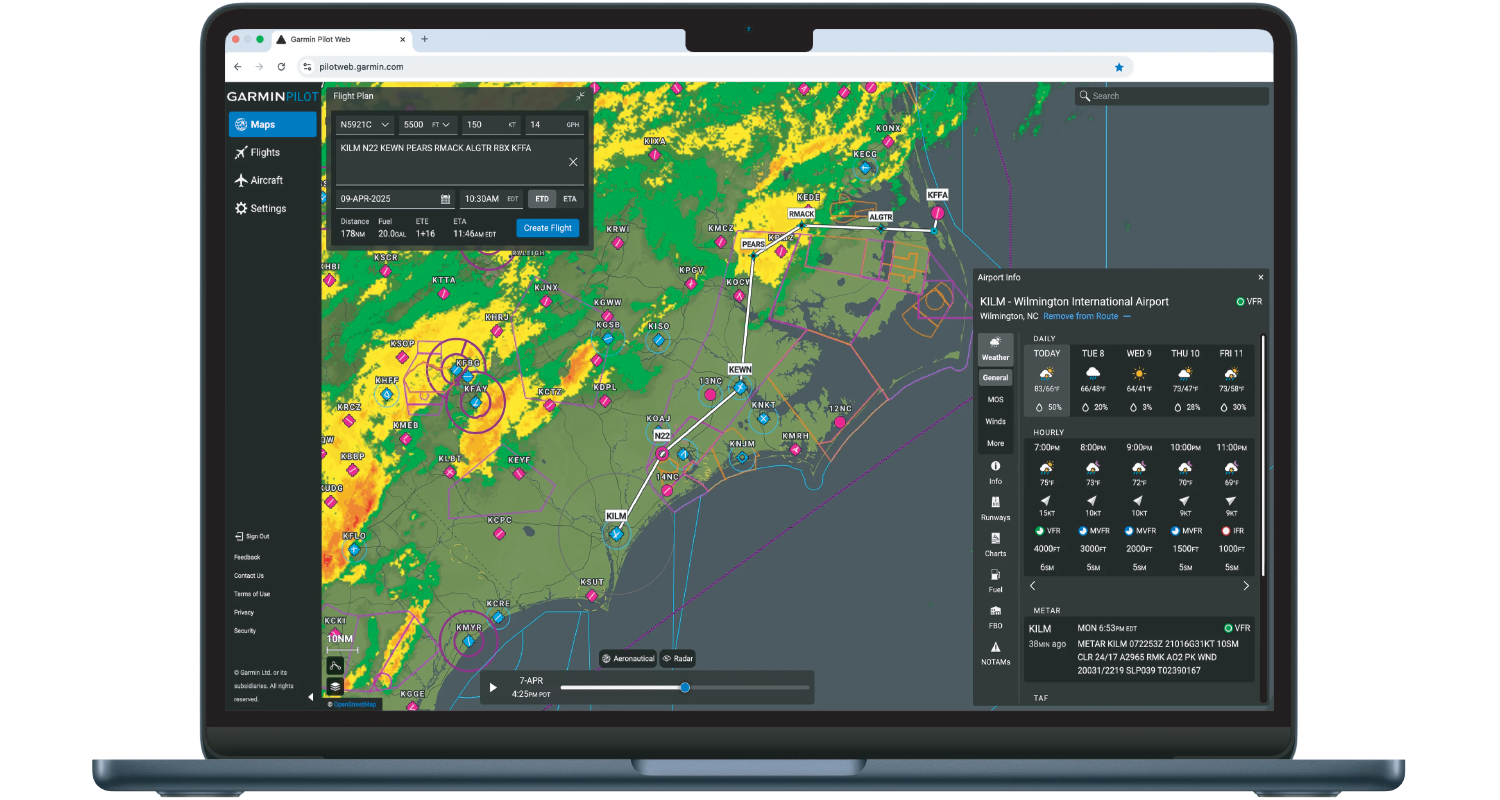Select the ETA toggle
The width and height of the screenshot is (1500, 800).
click(x=570, y=199)
